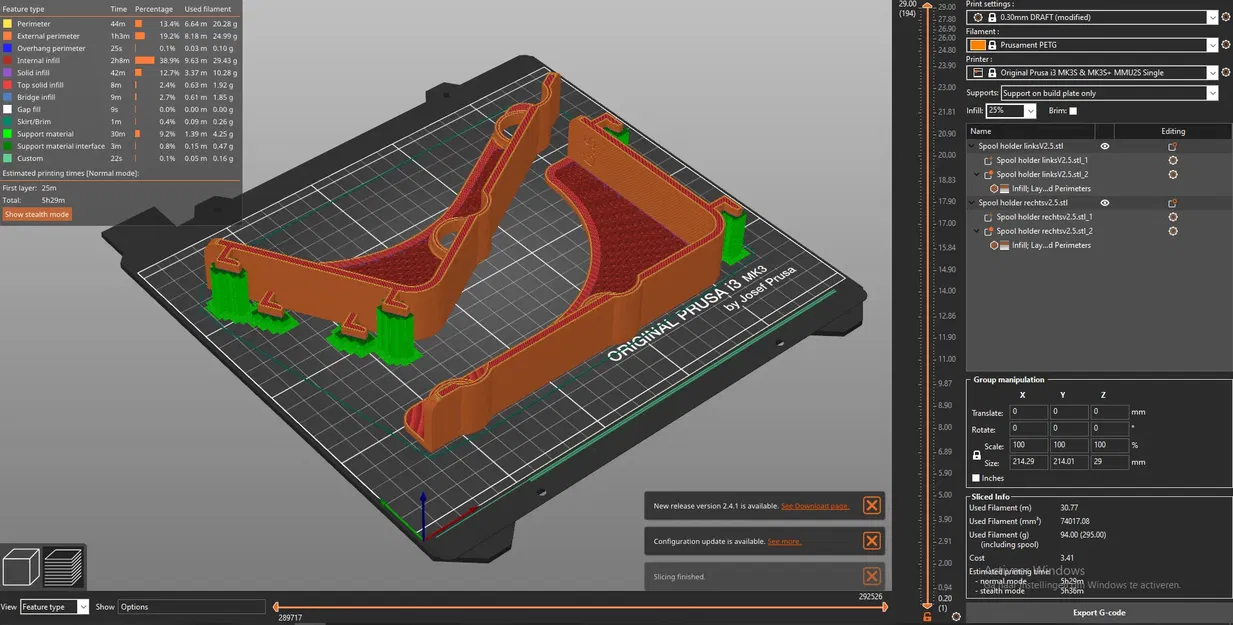Open print settings via the gear icon
This screenshot has height=625, width=1233.
(x=1227, y=17)
